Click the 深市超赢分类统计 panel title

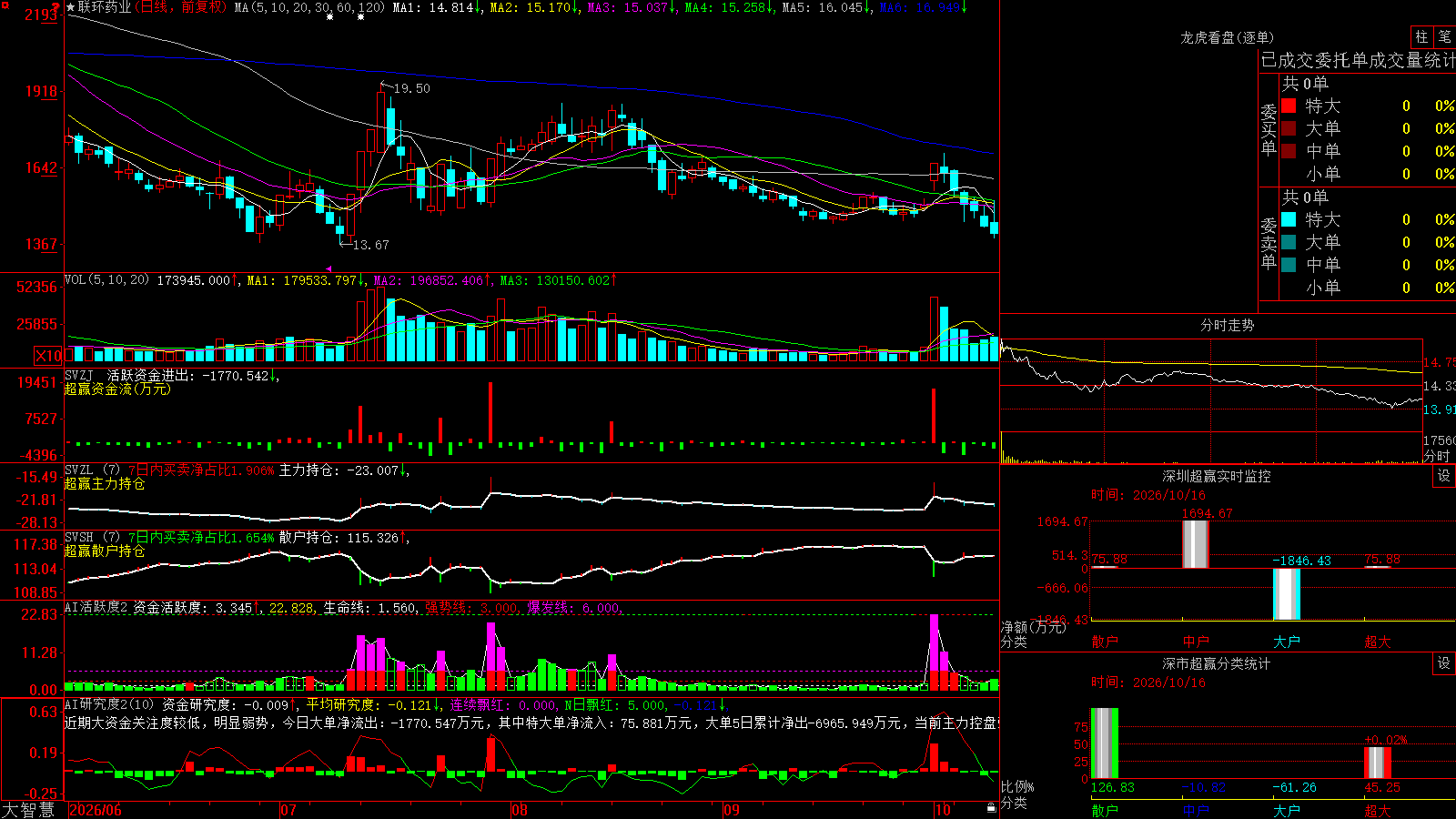click(x=1217, y=663)
